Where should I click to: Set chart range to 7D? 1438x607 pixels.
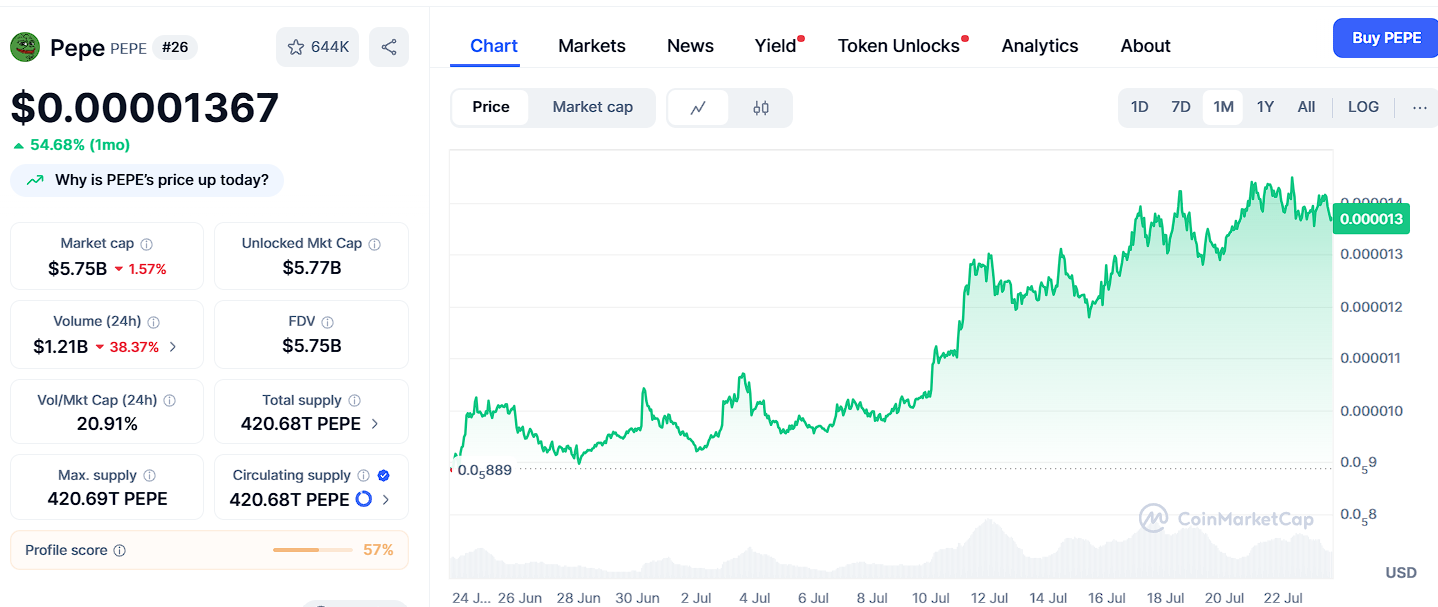pyautogui.click(x=1181, y=107)
